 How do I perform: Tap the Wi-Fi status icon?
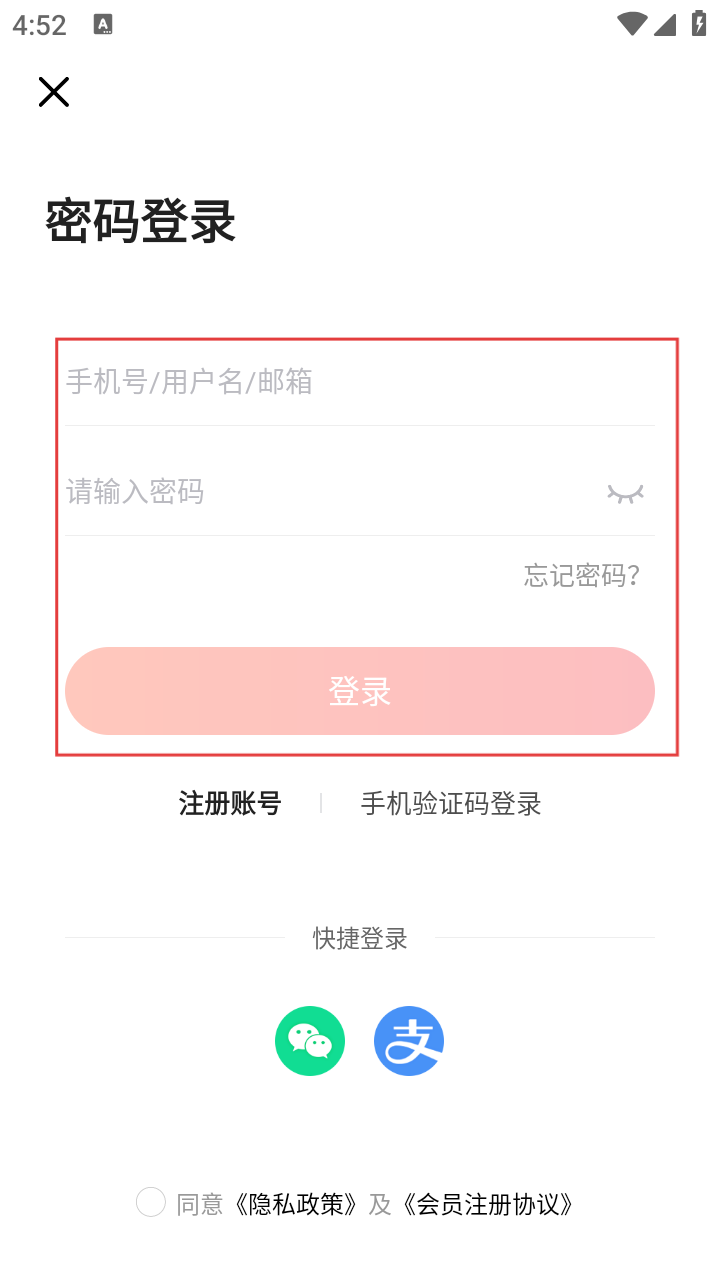tap(632, 24)
